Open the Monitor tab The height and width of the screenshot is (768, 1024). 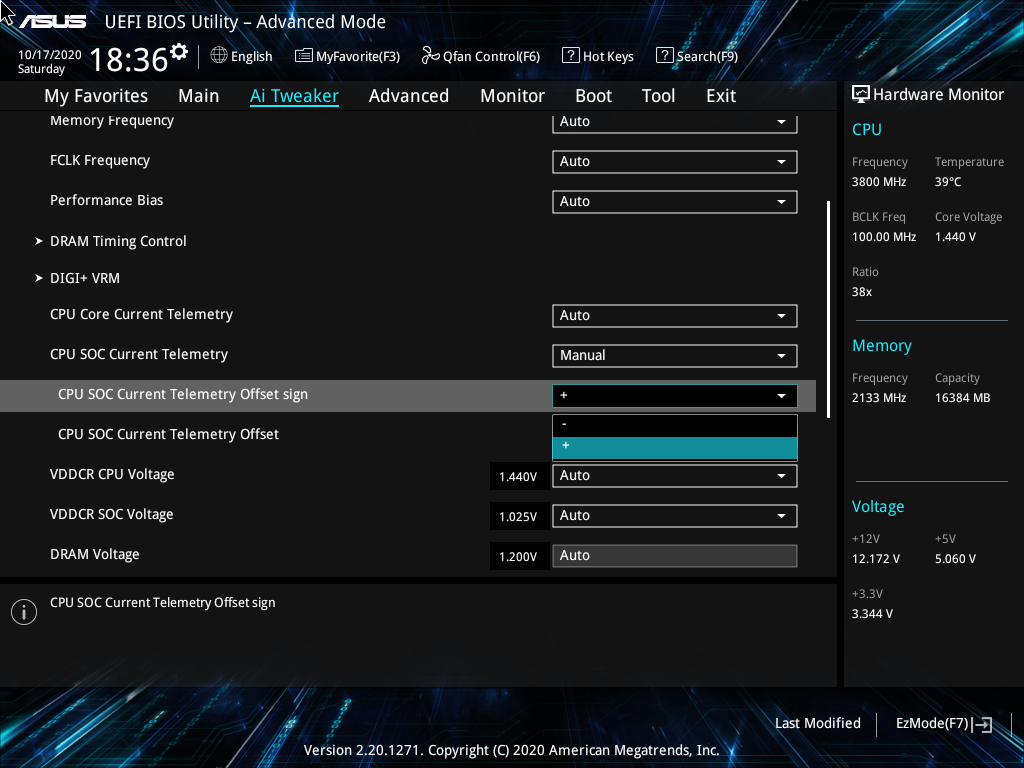click(512, 96)
